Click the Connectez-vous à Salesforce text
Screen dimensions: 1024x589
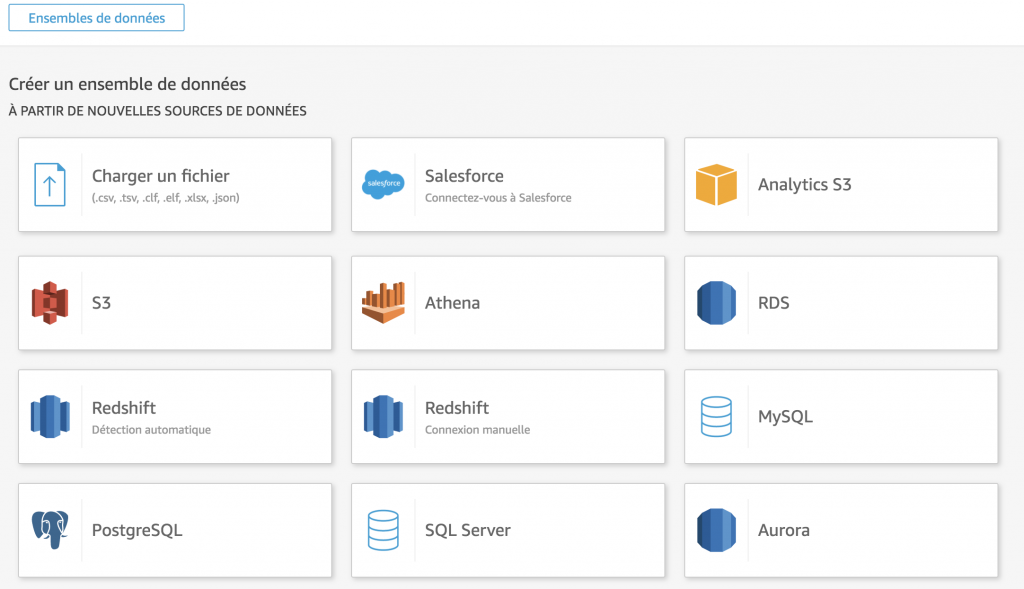(498, 198)
